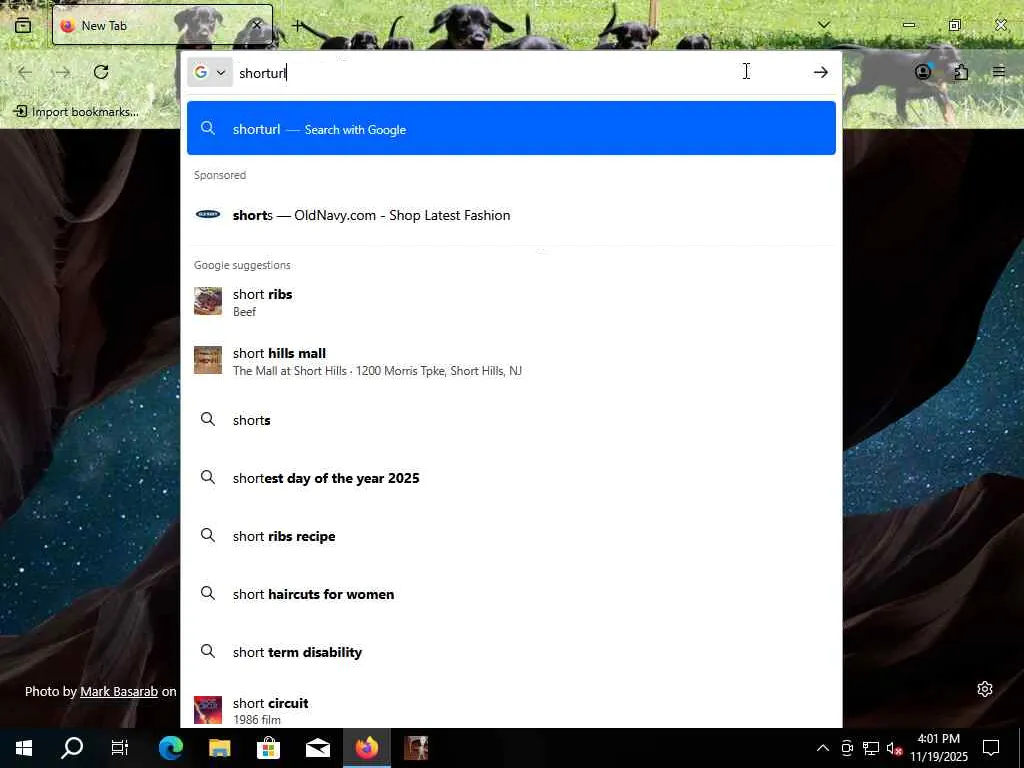
Task: Open Firefox account icon
Action: tap(923, 72)
